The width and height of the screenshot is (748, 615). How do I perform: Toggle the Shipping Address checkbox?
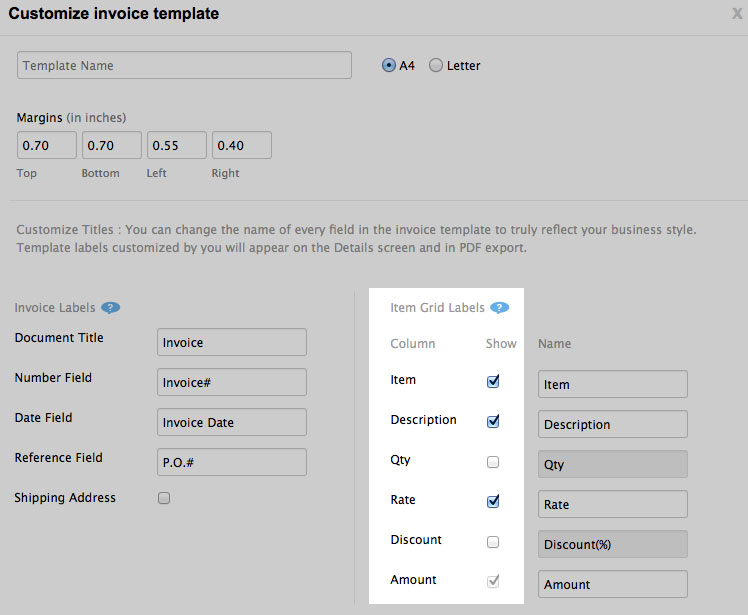(164, 498)
